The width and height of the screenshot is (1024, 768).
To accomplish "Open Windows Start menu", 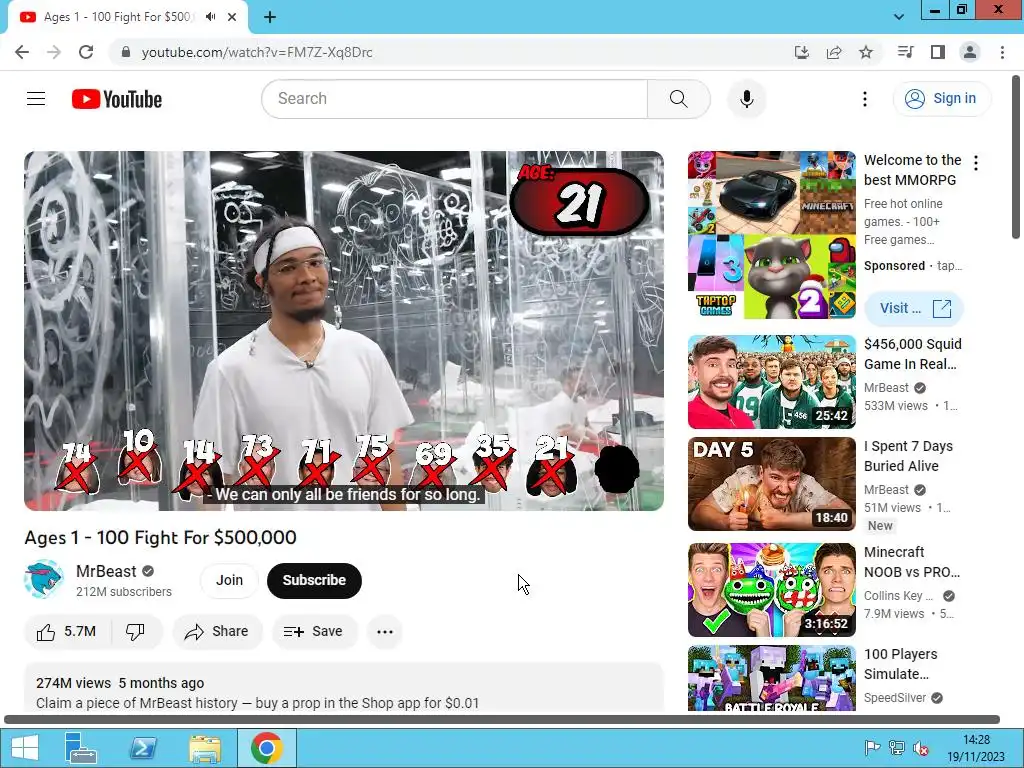I will coord(25,748).
